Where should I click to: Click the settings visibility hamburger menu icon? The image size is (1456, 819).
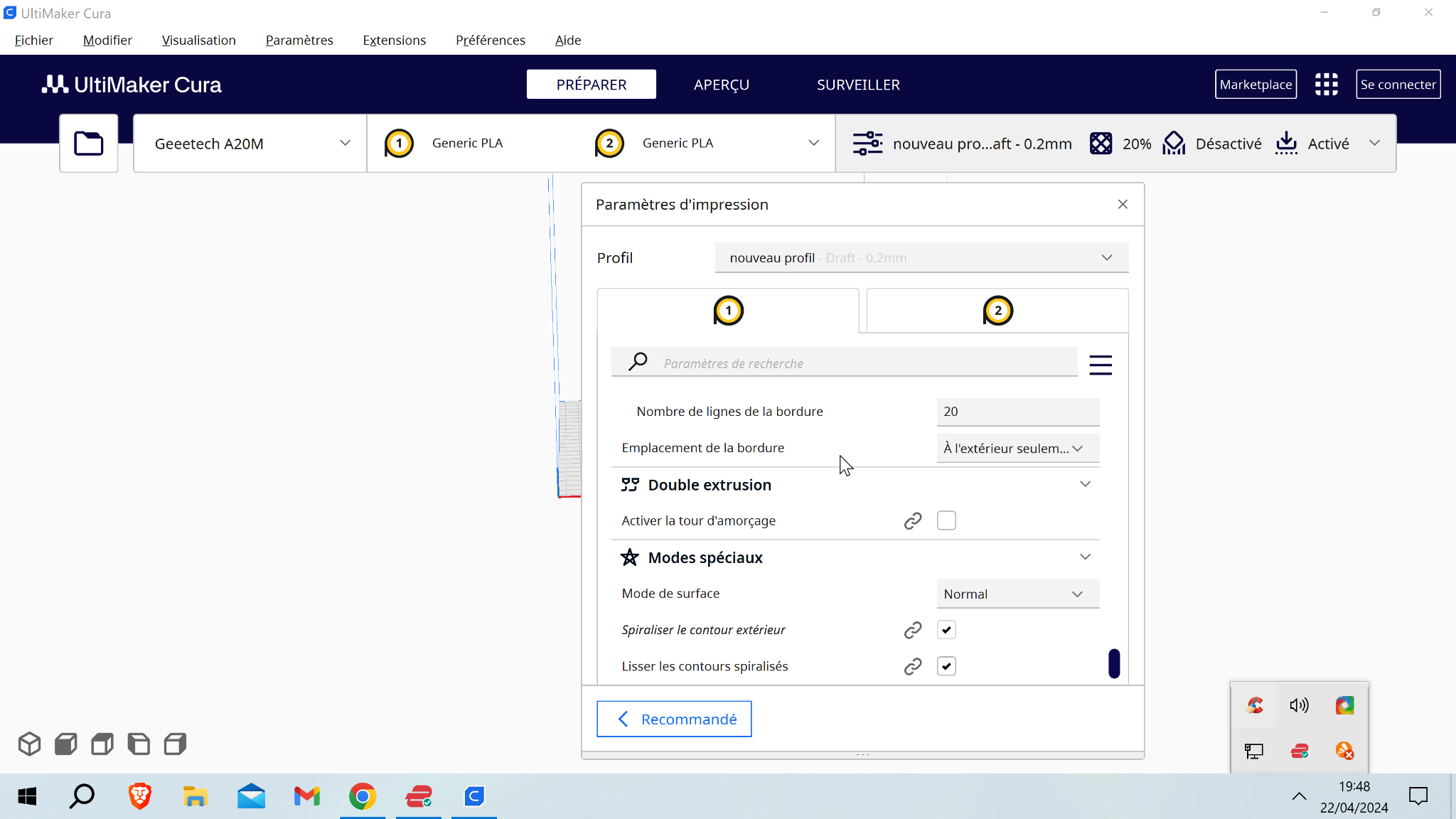coord(1100,365)
